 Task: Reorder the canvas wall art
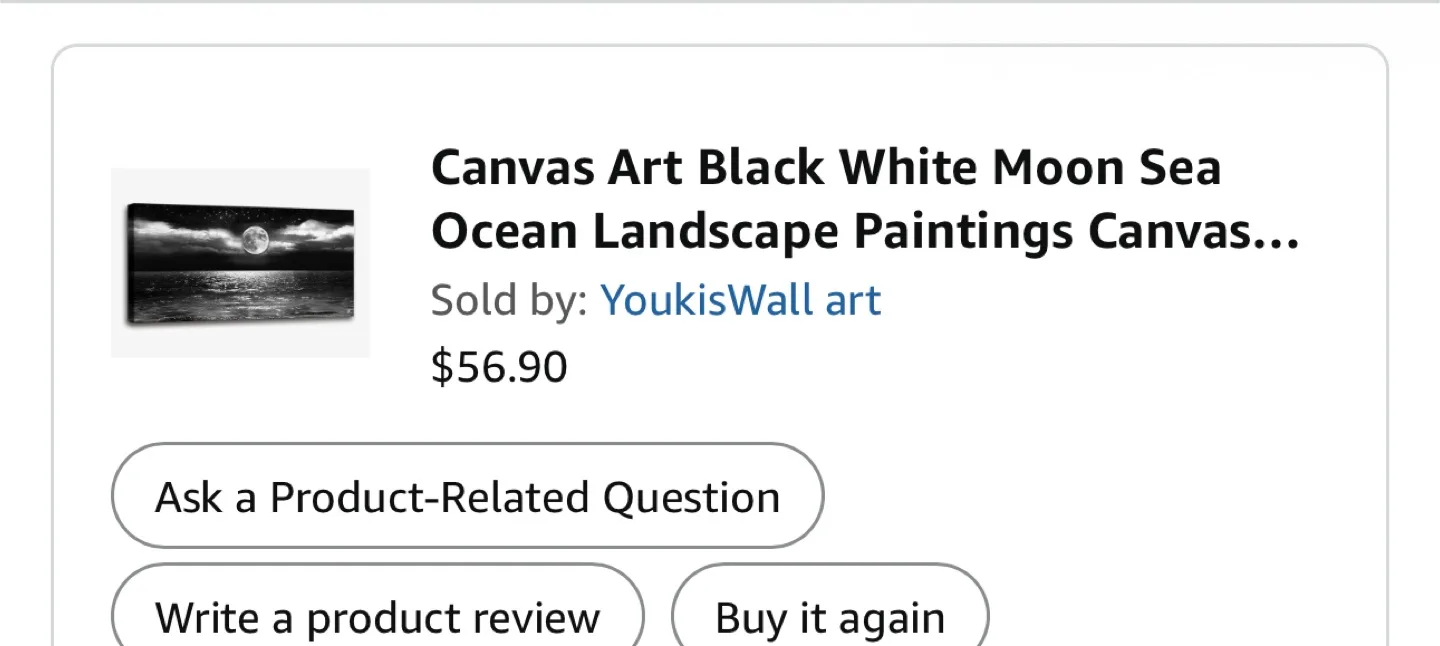829,617
